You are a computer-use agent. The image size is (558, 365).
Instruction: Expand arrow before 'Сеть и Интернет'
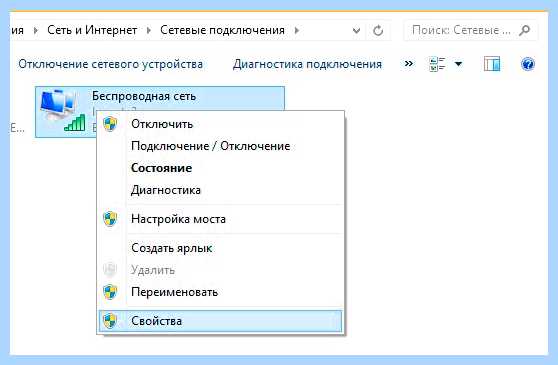tap(36, 31)
